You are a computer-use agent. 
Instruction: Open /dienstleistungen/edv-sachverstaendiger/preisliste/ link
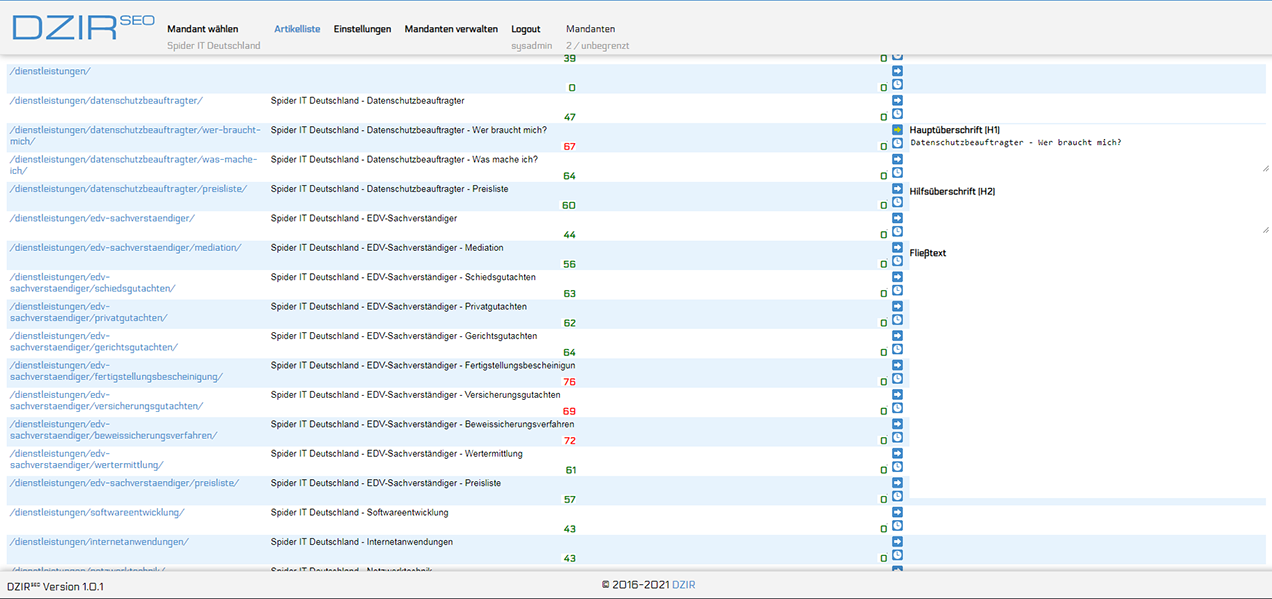tap(123, 483)
